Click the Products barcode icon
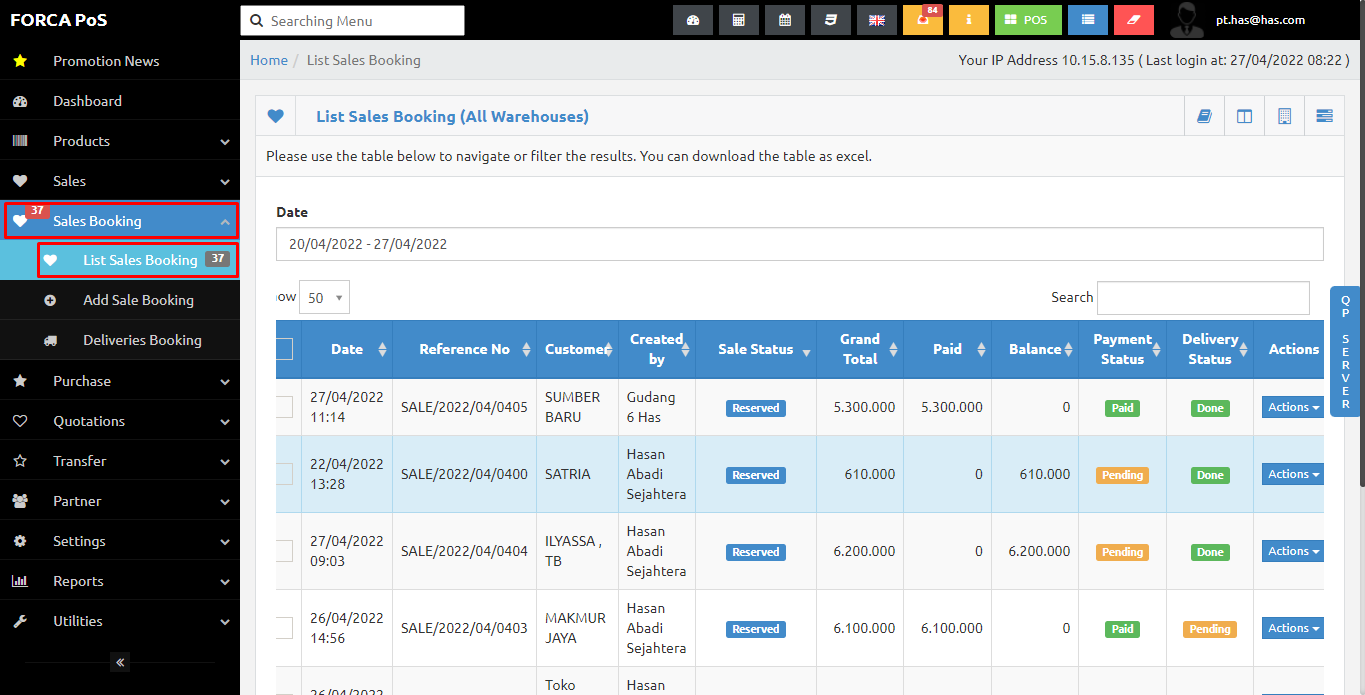Viewport: 1365px width, 695px height. pyautogui.click(x=19, y=141)
